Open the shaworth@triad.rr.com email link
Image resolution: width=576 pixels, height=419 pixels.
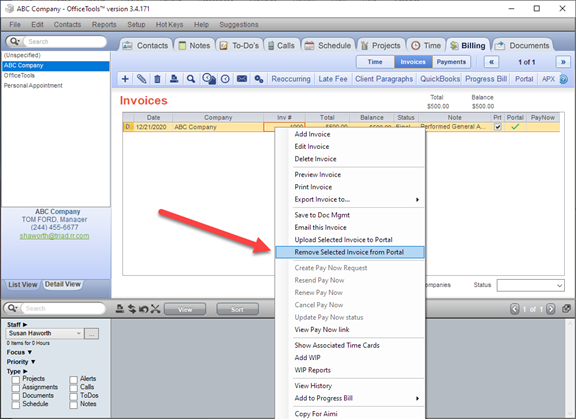(54, 236)
